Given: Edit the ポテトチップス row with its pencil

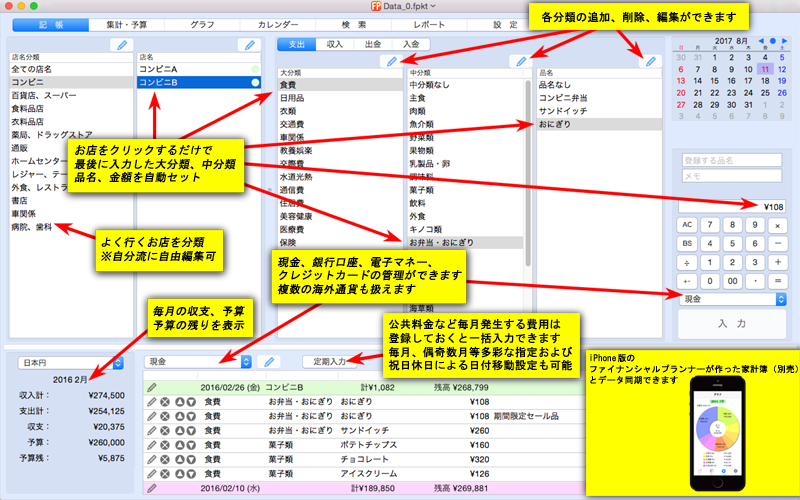Looking at the screenshot, I should pos(152,445).
